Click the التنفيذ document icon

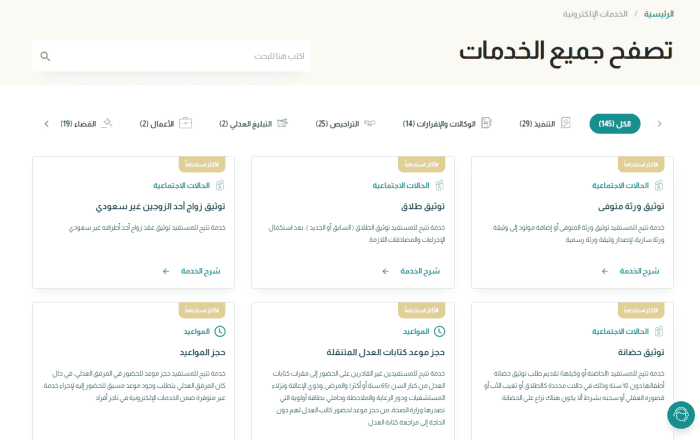pyautogui.click(x=566, y=123)
